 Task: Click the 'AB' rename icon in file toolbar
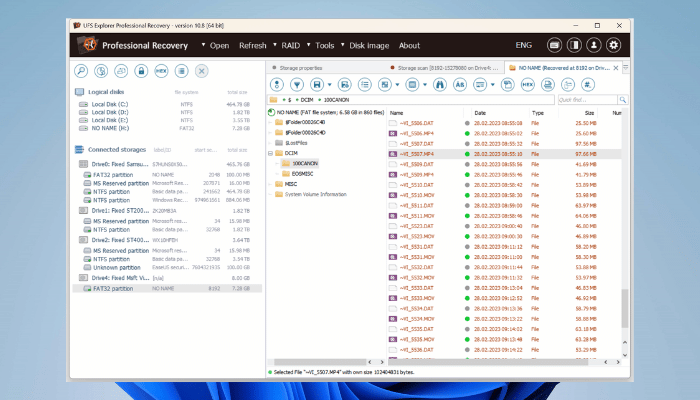(460, 84)
